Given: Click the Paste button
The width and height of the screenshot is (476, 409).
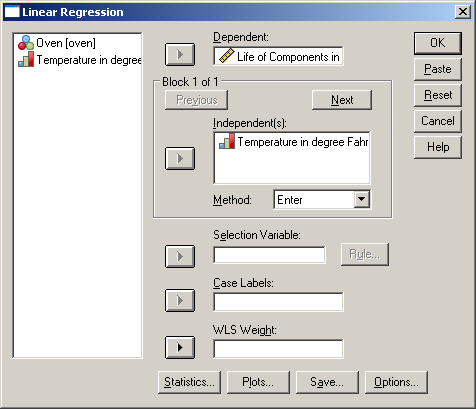Looking at the screenshot, I should [438, 69].
